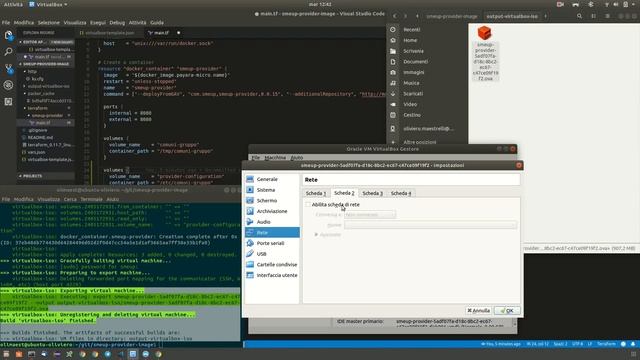Open Source Control view in VS Code
640x360 pixels.
[x=8, y=68]
